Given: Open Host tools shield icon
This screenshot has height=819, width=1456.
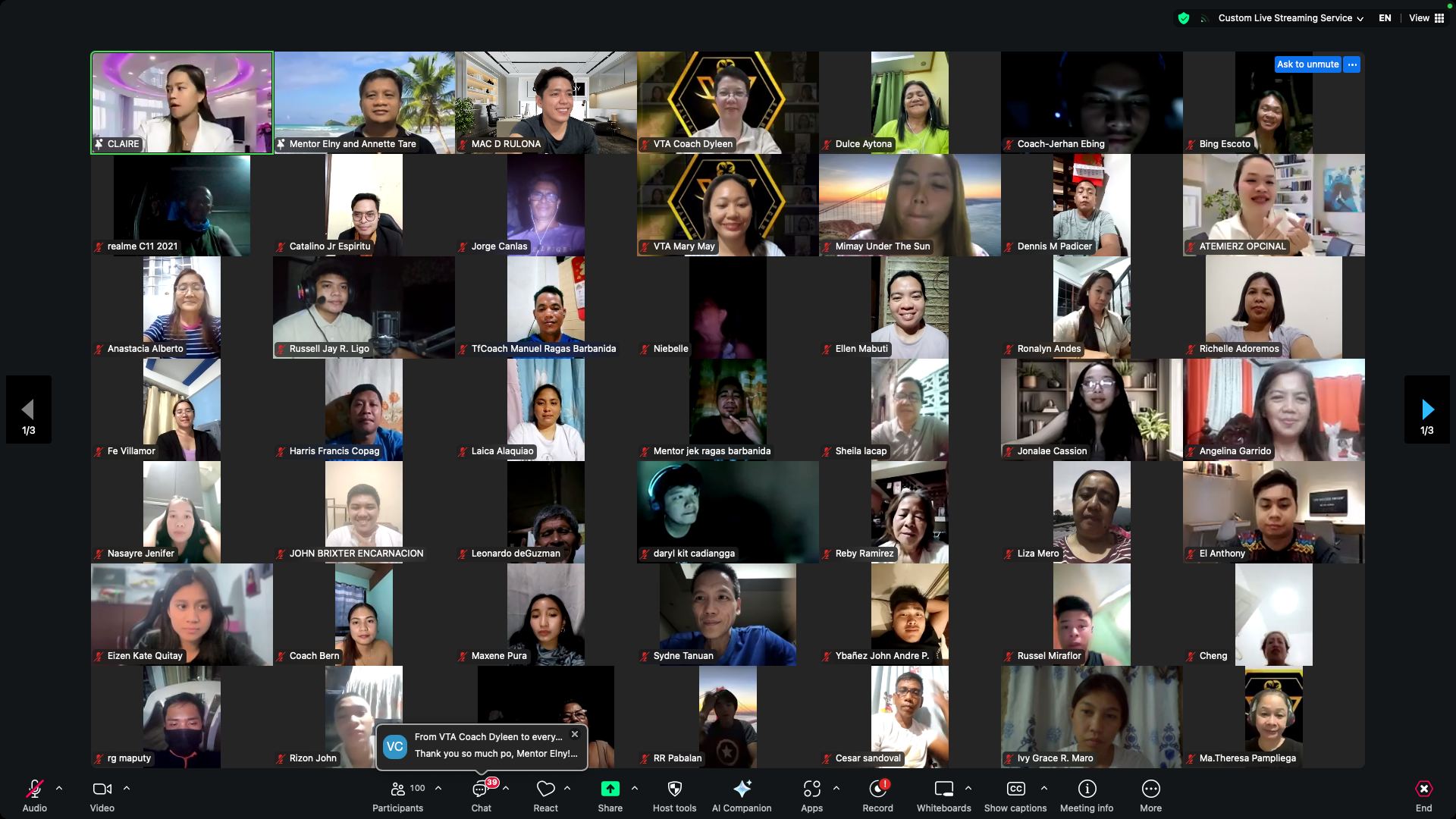Looking at the screenshot, I should [x=674, y=789].
